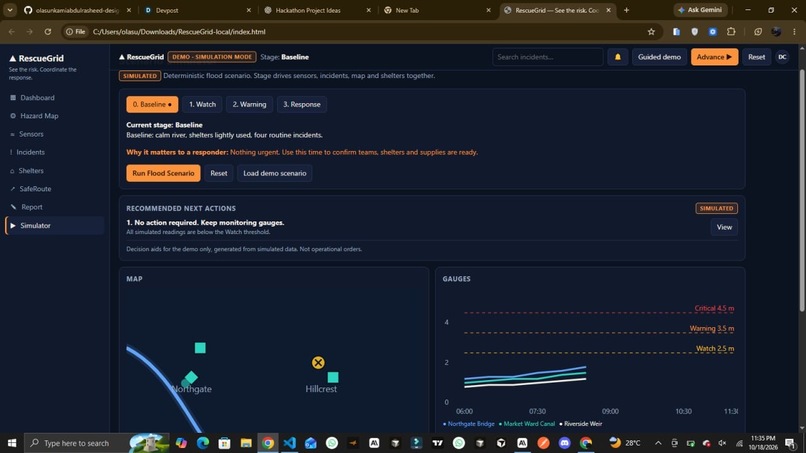Switch to the 3. Response stage
This screenshot has height=453, width=806.
pos(302,104)
